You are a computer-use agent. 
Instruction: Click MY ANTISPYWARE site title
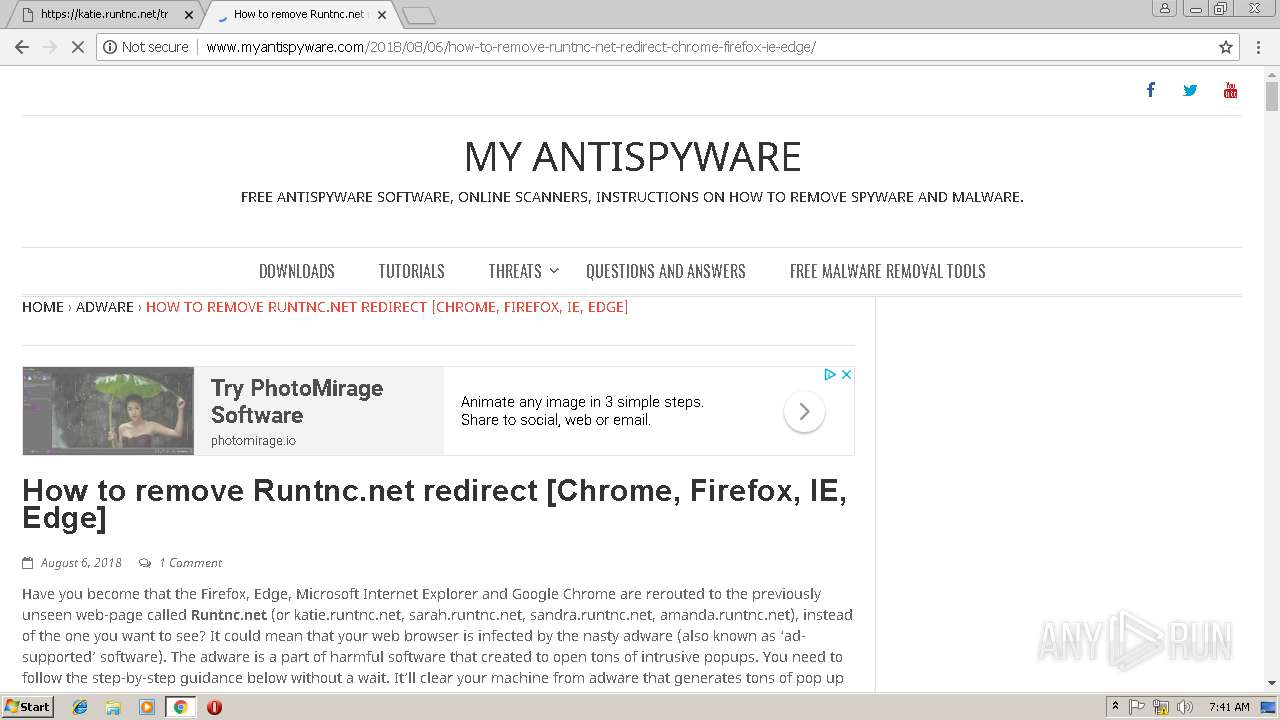(x=632, y=157)
